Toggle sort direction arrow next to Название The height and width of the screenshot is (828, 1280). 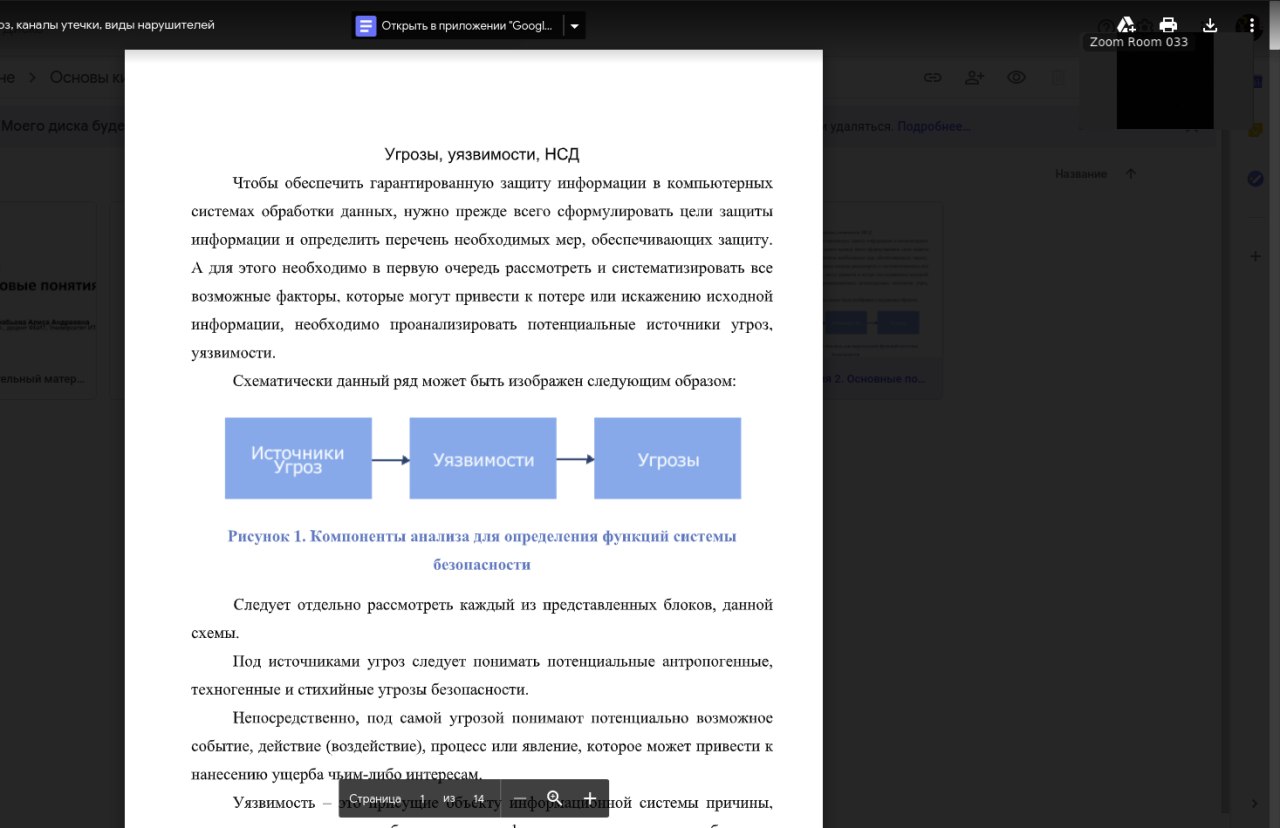click(x=1131, y=174)
